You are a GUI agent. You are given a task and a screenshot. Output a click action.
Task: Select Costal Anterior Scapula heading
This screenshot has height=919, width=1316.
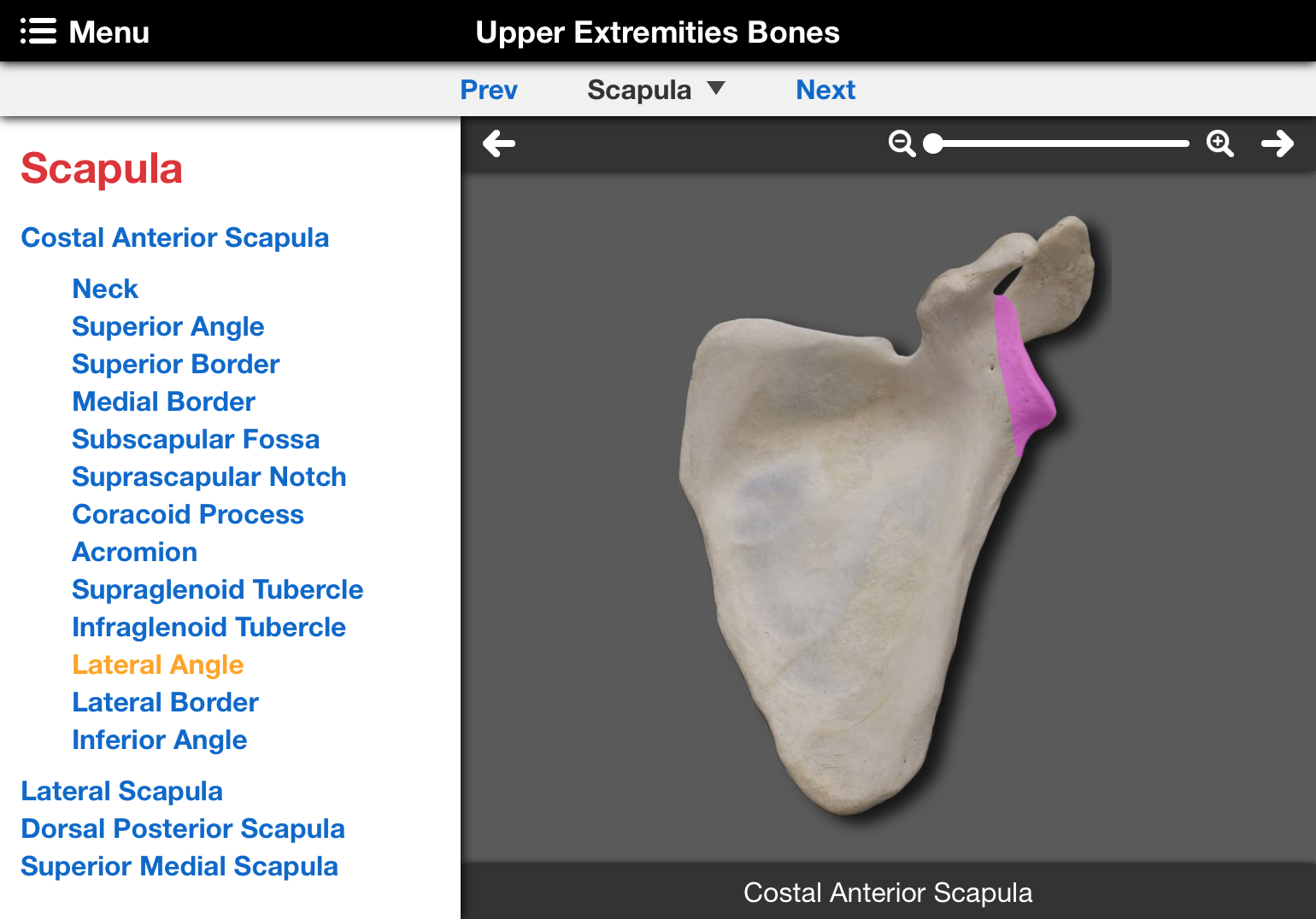pyautogui.click(x=175, y=237)
